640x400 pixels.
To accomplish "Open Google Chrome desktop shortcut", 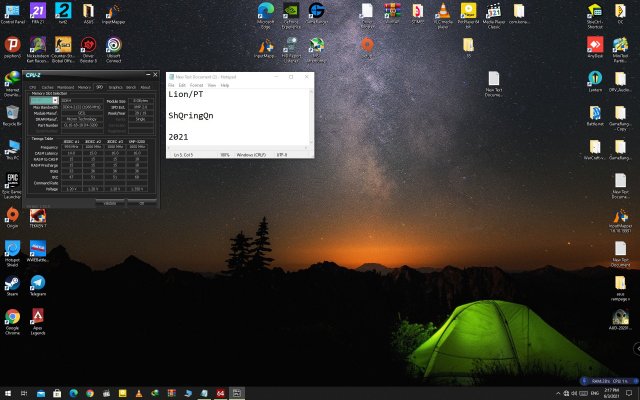I will click(x=13, y=318).
